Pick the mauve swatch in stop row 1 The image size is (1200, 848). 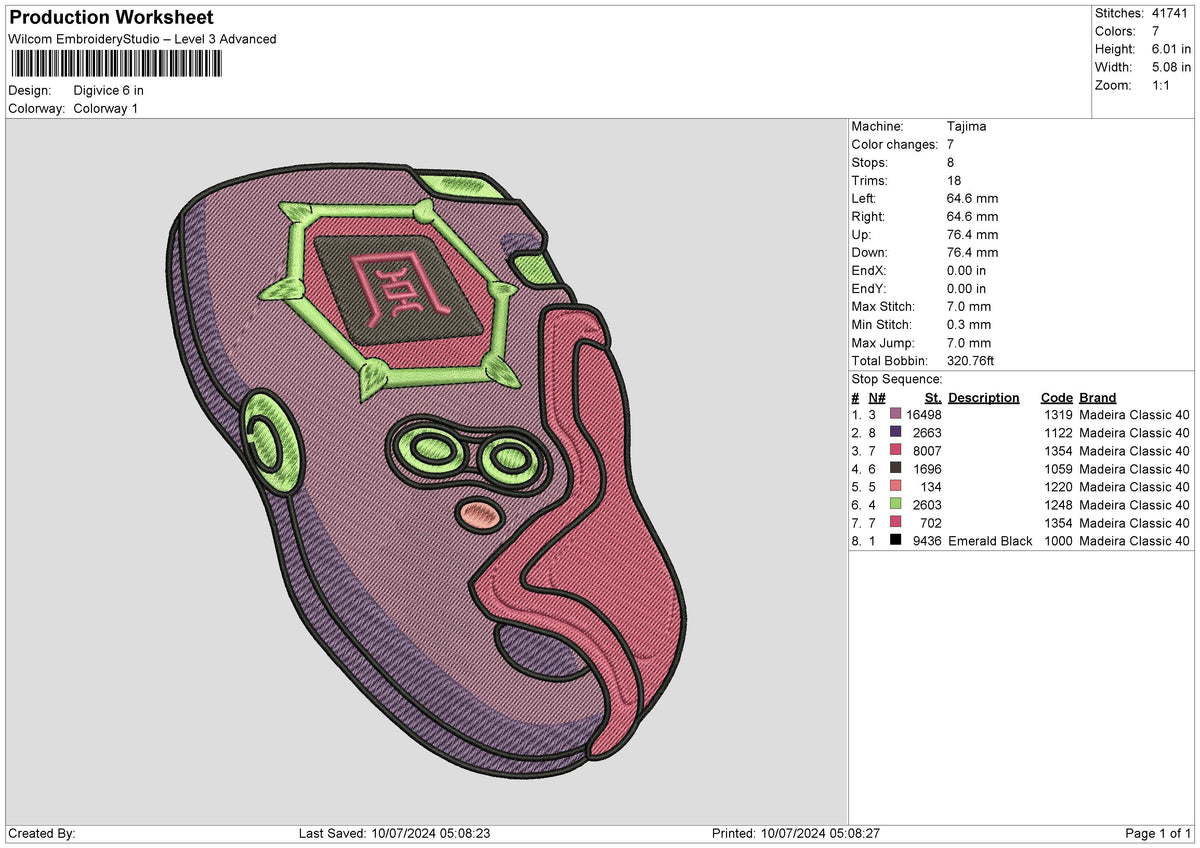pos(895,415)
